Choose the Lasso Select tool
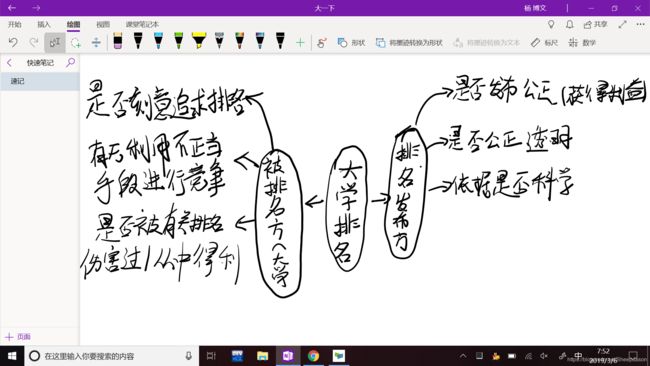The width and height of the screenshot is (650, 366). click(x=75, y=42)
